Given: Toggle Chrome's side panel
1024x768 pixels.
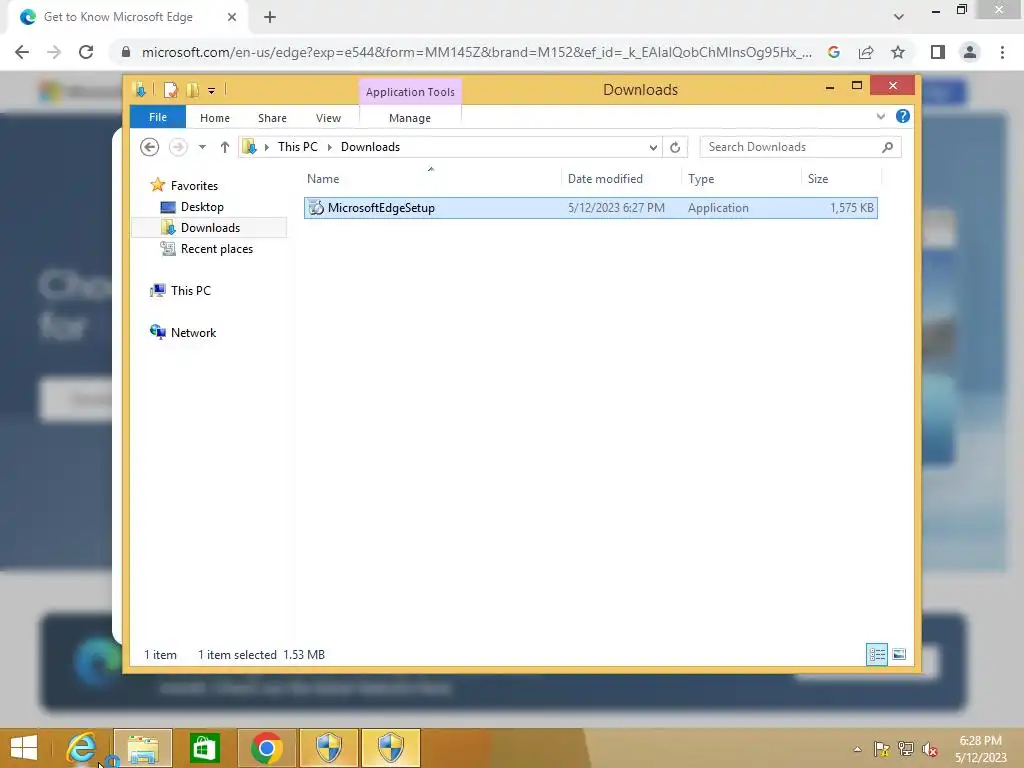Looking at the screenshot, I should [x=938, y=52].
